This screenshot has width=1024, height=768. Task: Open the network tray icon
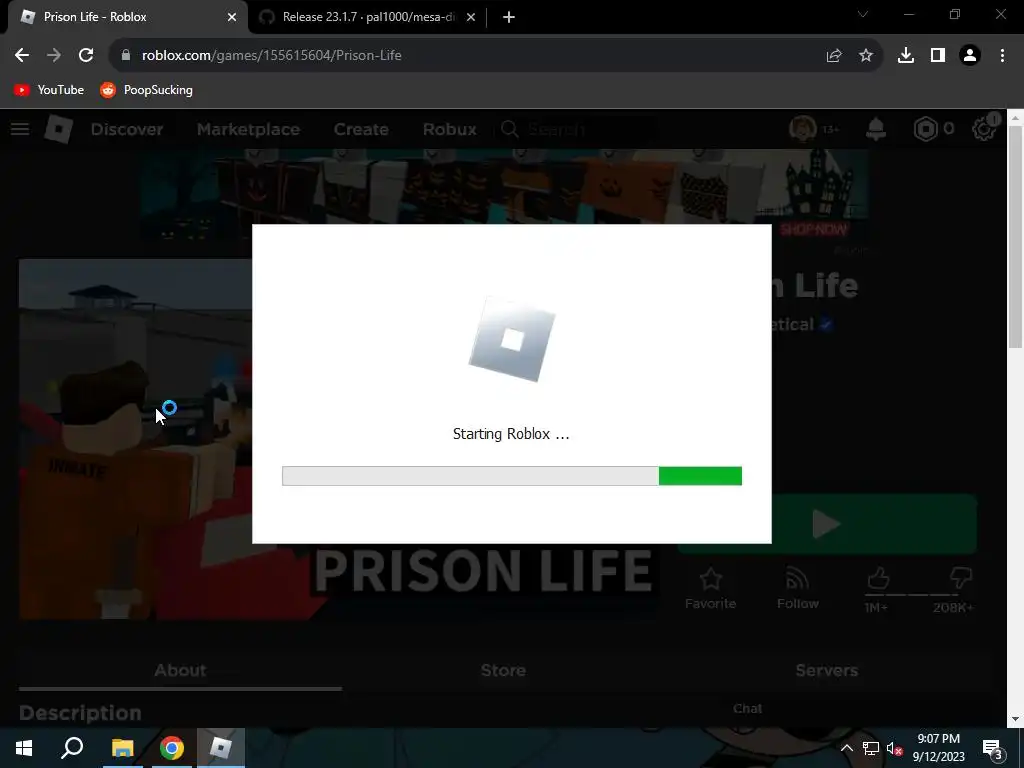pos(871,748)
